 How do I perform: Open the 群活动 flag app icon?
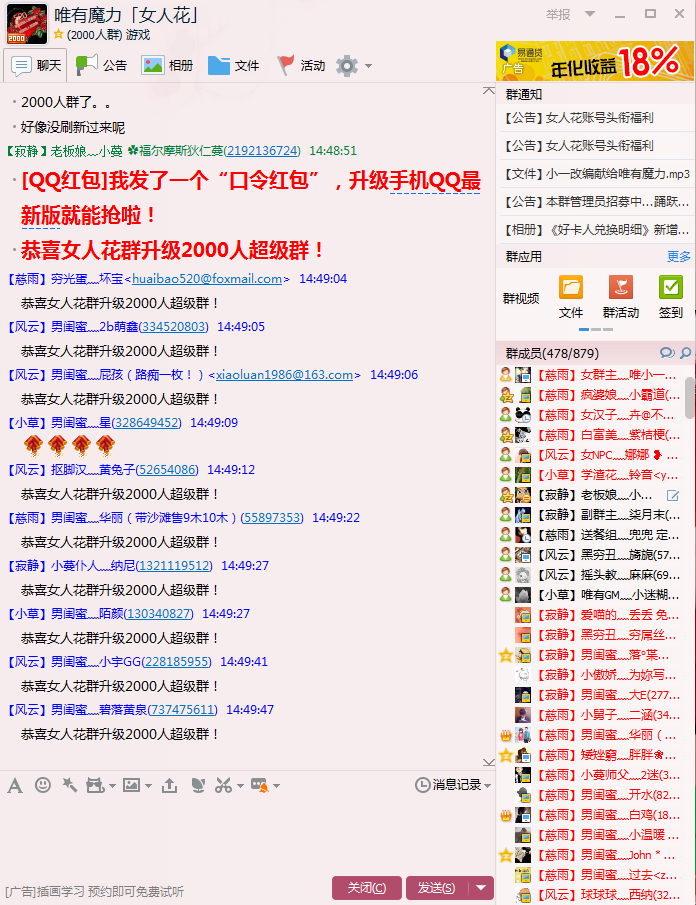[620, 288]
